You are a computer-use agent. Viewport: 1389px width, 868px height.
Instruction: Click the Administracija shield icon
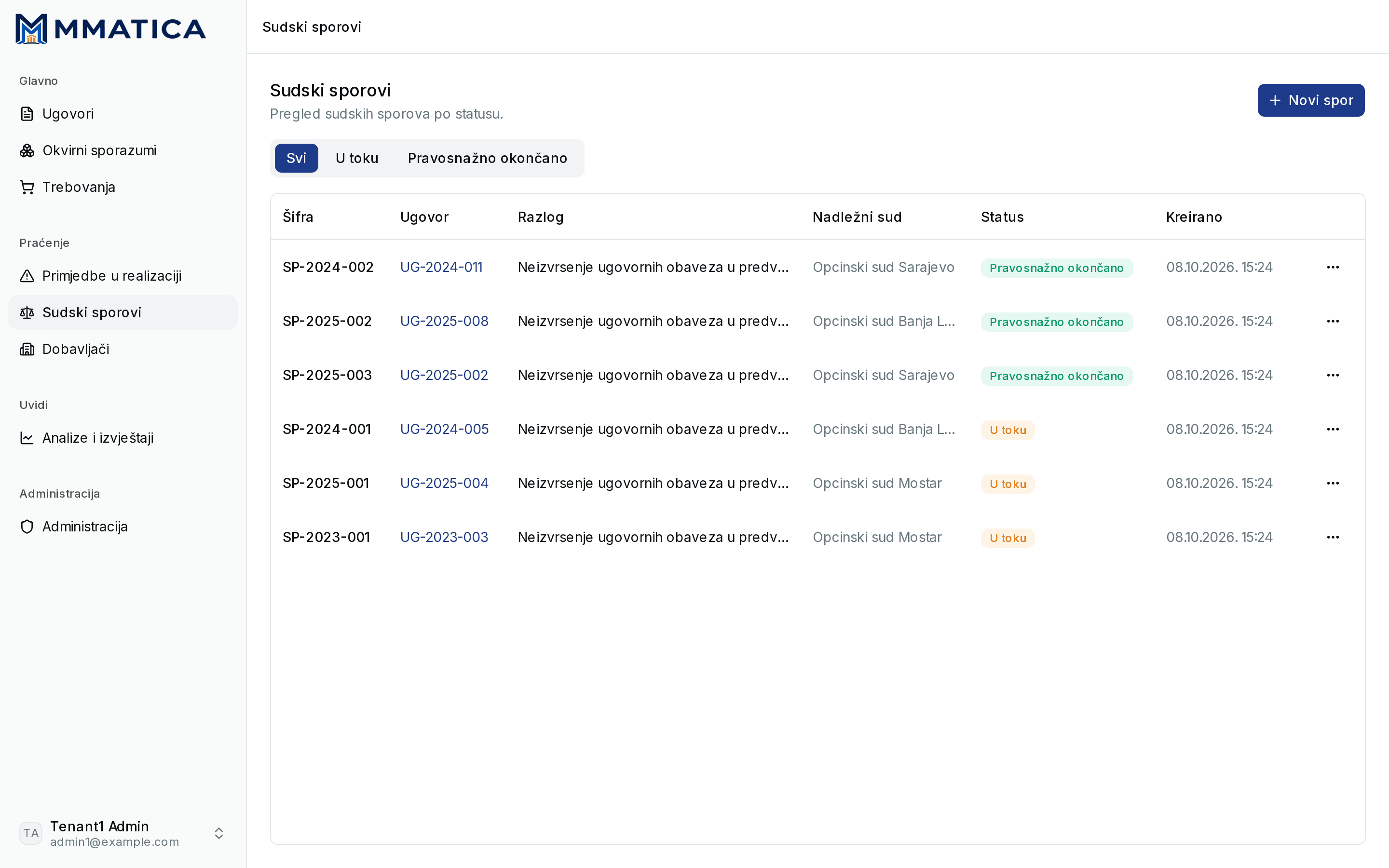pyautogui.click(x=27, y=527)
